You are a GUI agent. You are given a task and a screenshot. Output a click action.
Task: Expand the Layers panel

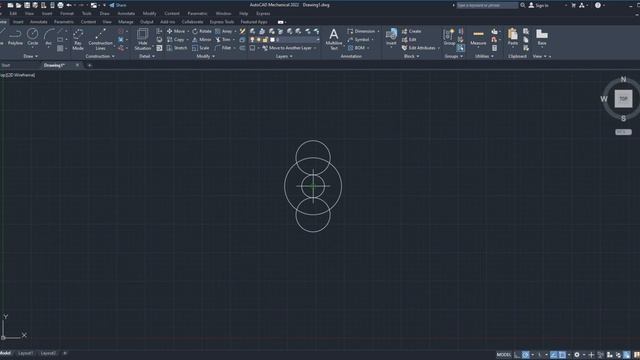tap(284, 56)
